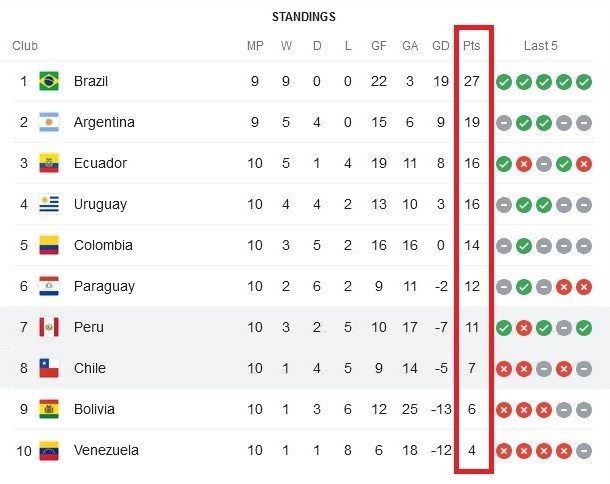Click Argentina's first gray draw icon

[x=504, y=122]
